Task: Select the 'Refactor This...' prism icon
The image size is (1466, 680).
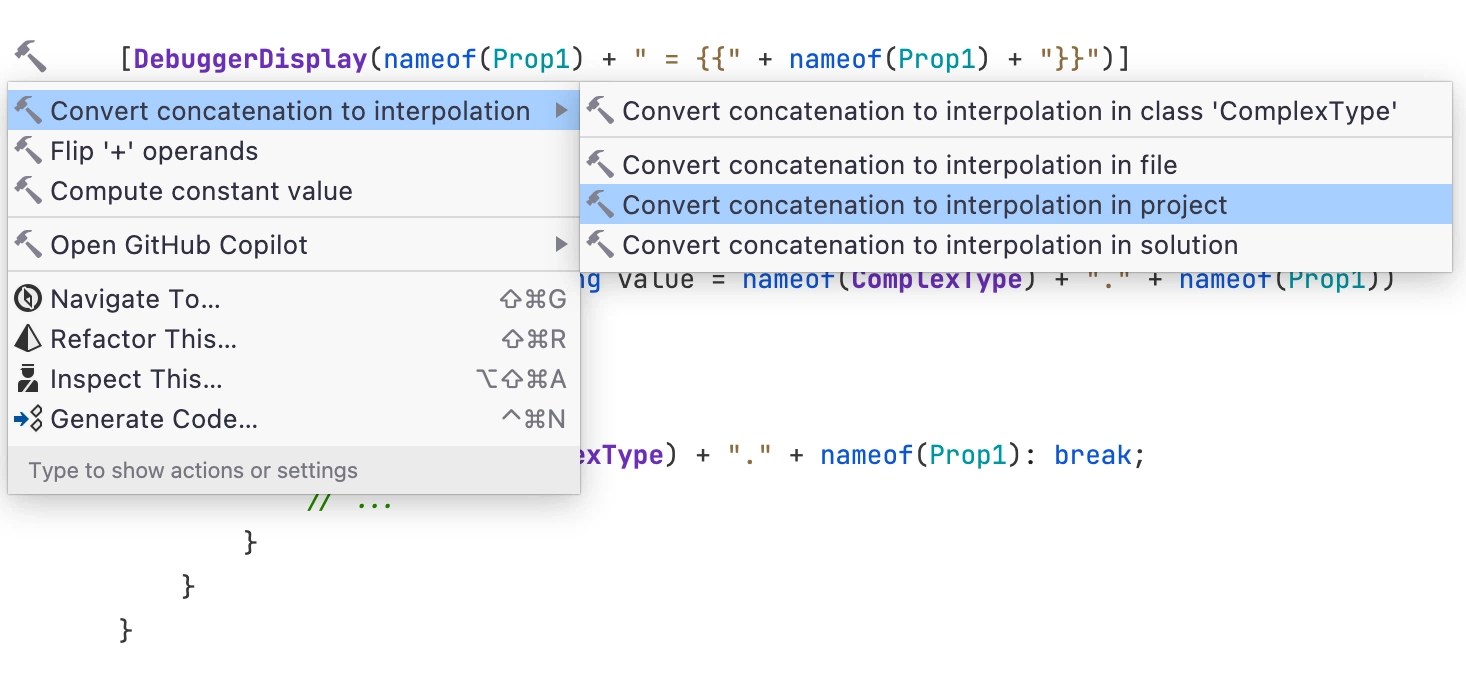Action: 28,339
